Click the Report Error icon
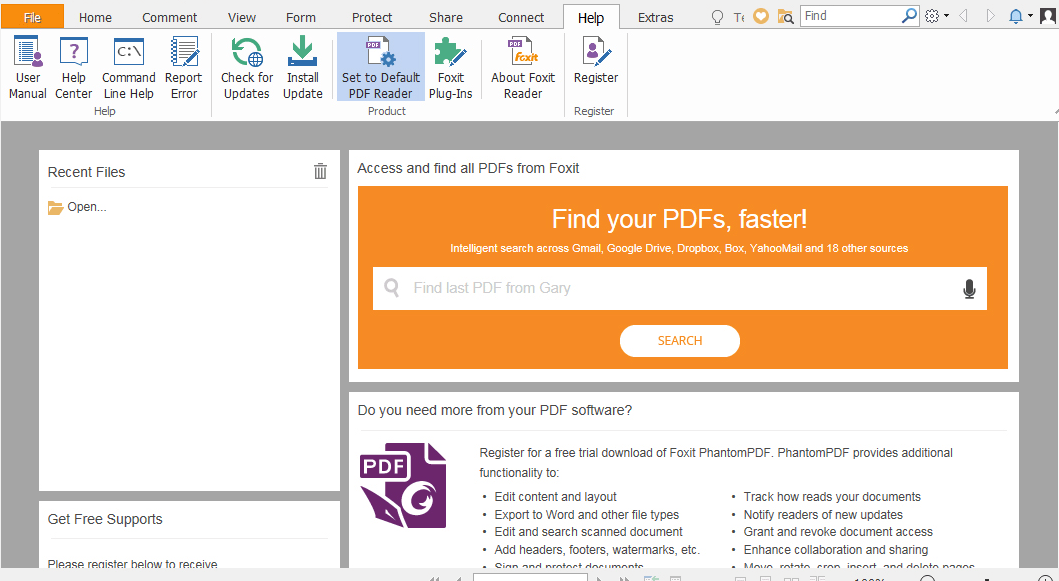The width and height of the screenshot is (1059, 581). click(x=184, y=67)
